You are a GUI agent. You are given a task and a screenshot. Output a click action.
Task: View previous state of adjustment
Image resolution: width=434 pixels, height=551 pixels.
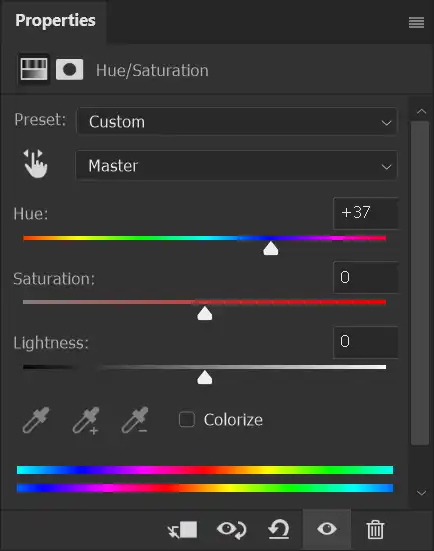(x=232, y=530)
